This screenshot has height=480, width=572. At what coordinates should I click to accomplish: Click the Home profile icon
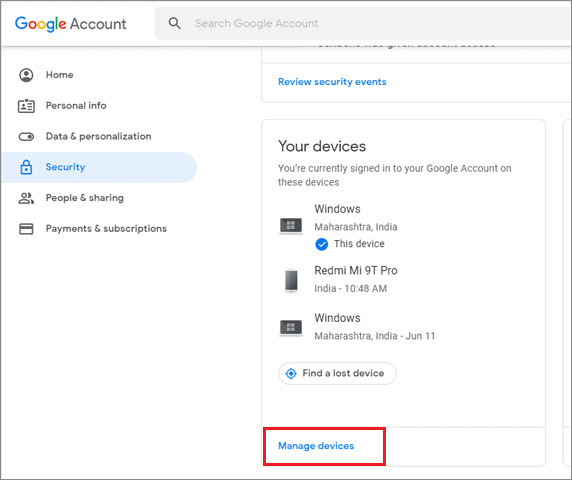26,75
